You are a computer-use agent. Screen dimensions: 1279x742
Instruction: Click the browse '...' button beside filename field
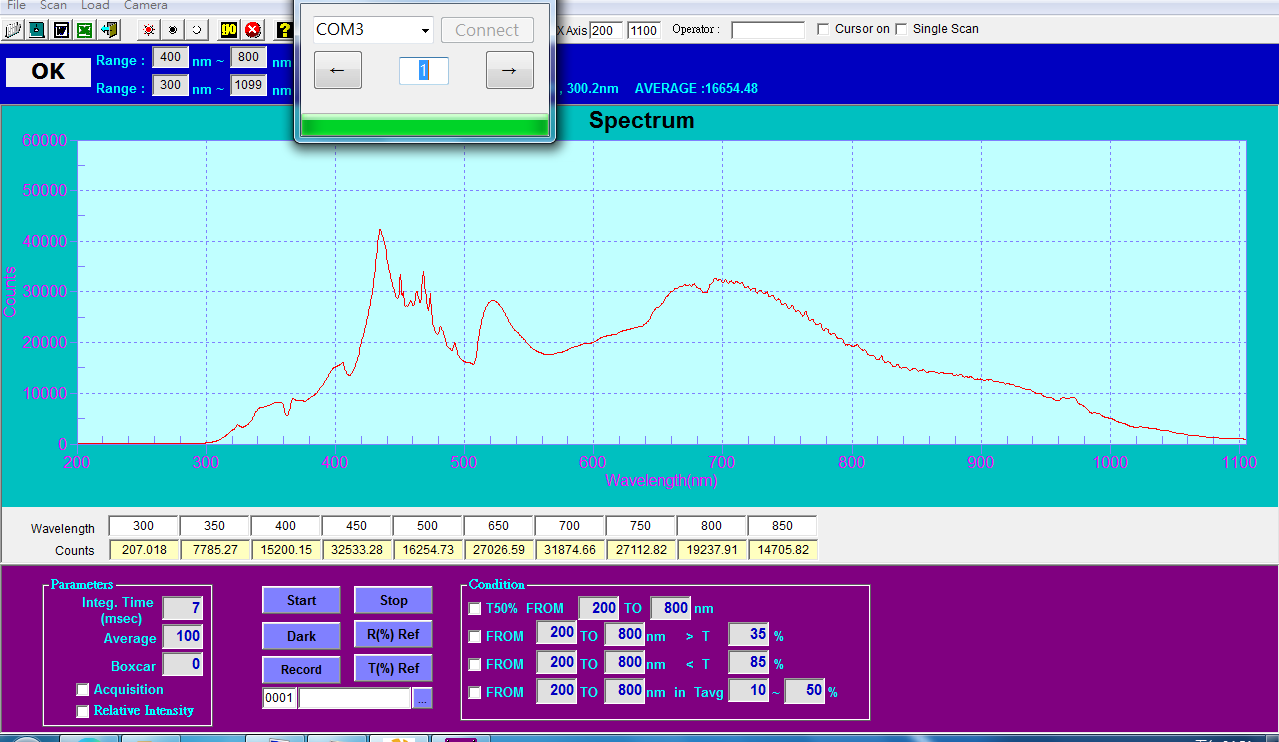(422, 698)
